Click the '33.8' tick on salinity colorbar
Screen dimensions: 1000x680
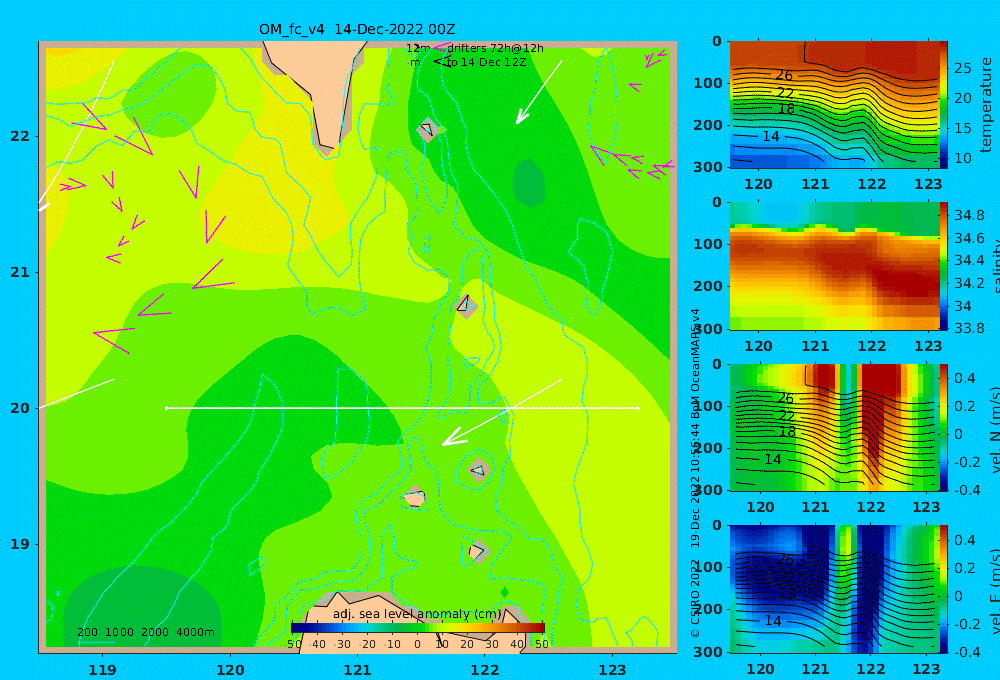click(x=969, y=328)
